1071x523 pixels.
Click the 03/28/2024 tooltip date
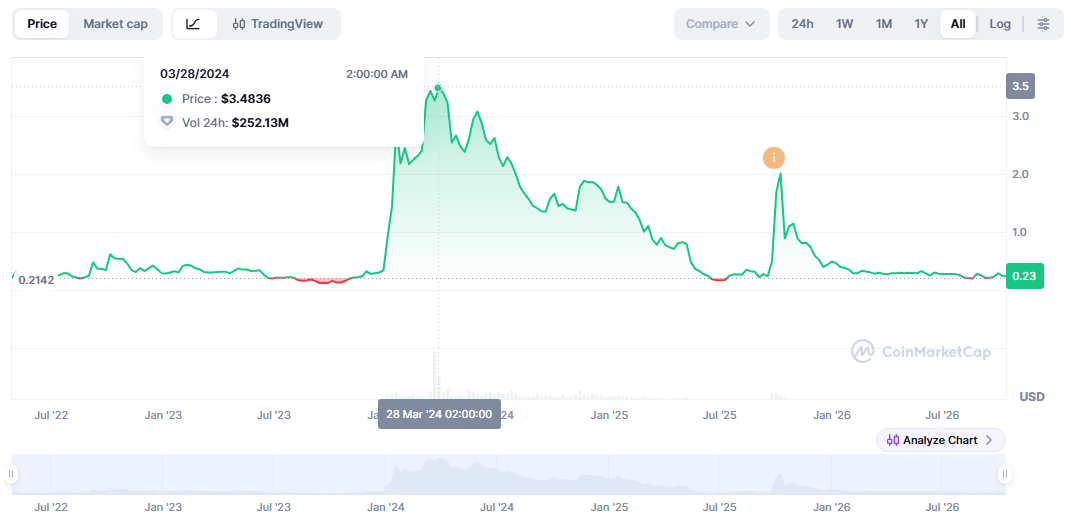tap(195, 74)
